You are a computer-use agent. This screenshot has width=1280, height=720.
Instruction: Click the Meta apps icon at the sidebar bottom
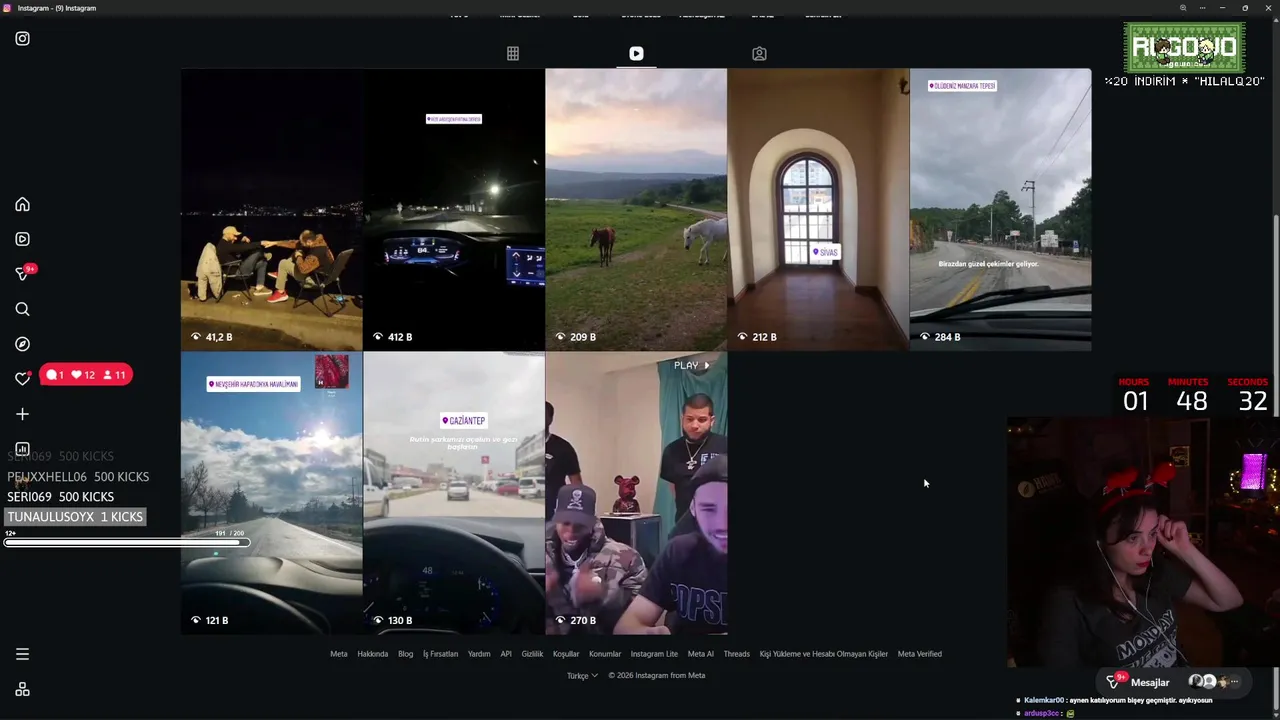pos(22,689)
